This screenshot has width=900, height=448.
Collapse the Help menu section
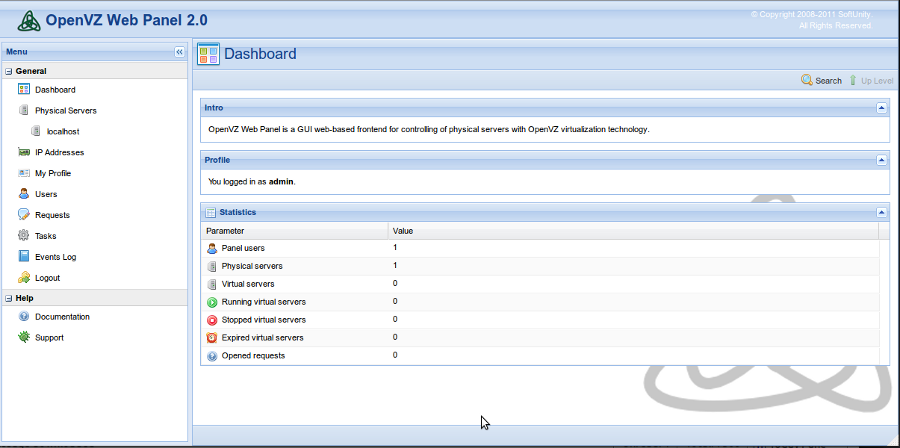[x=9, y=298]
